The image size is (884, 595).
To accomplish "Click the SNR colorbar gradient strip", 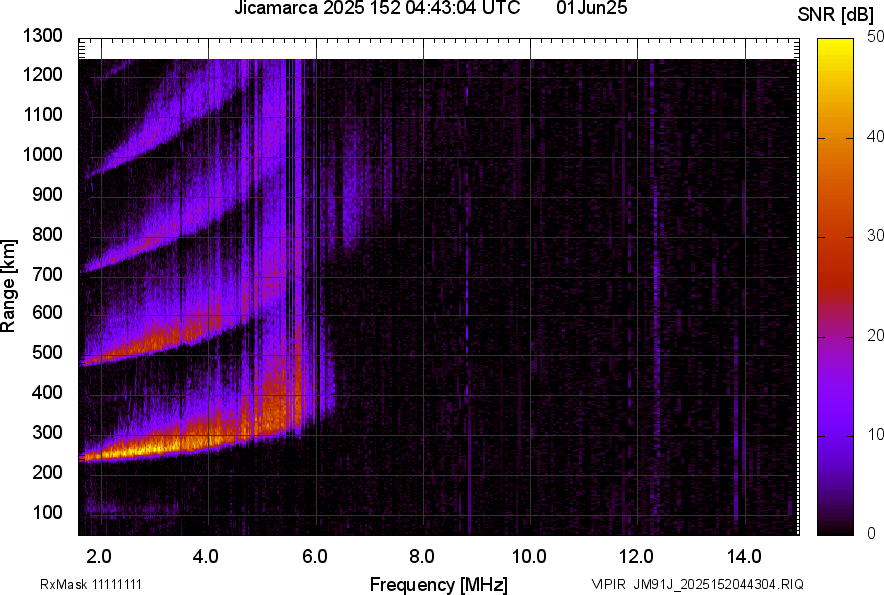I will pyautogui.click(x=835, y=287).
